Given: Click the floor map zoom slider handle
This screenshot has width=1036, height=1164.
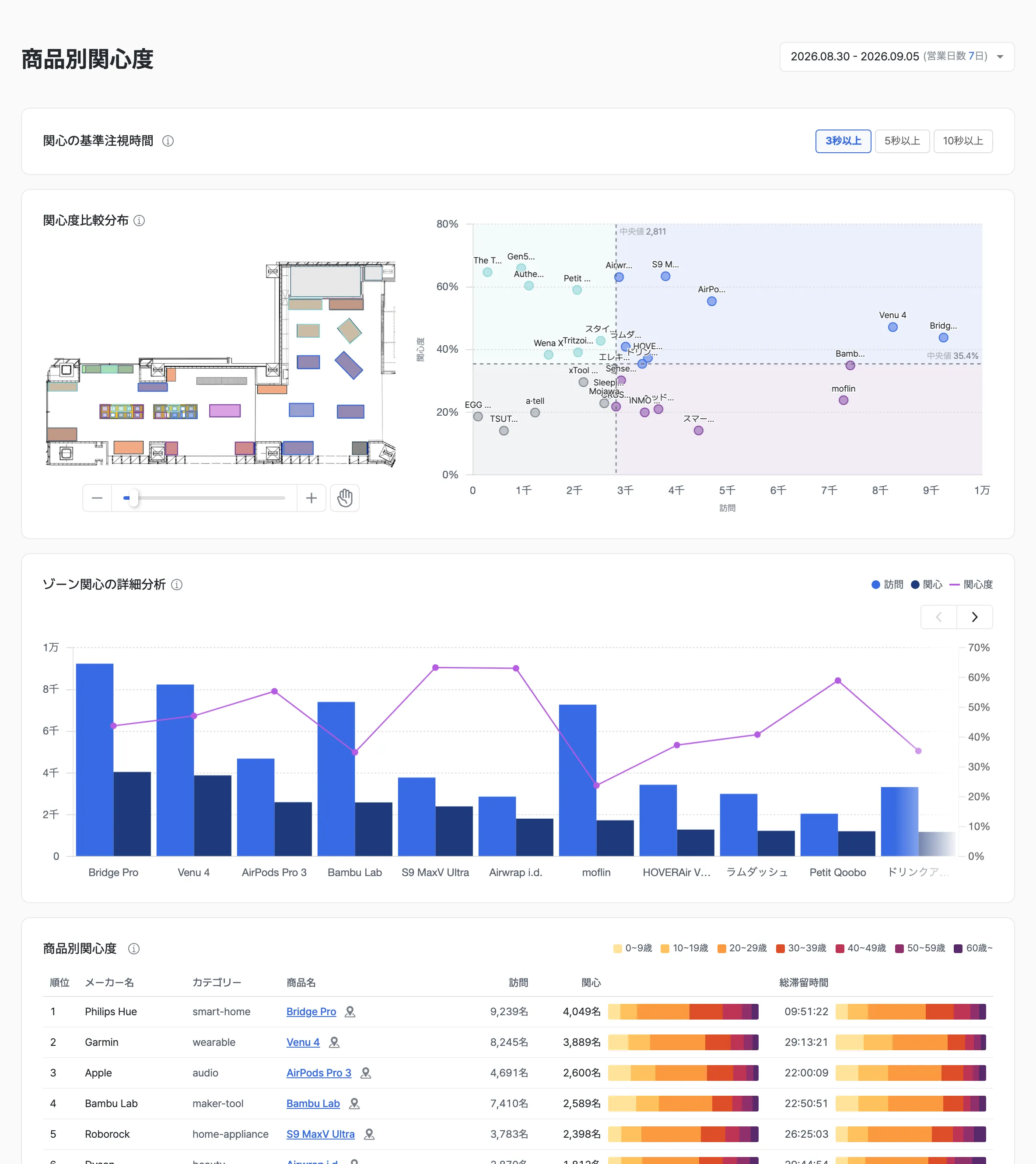Looking at the screenshot, I should point(133,498).
